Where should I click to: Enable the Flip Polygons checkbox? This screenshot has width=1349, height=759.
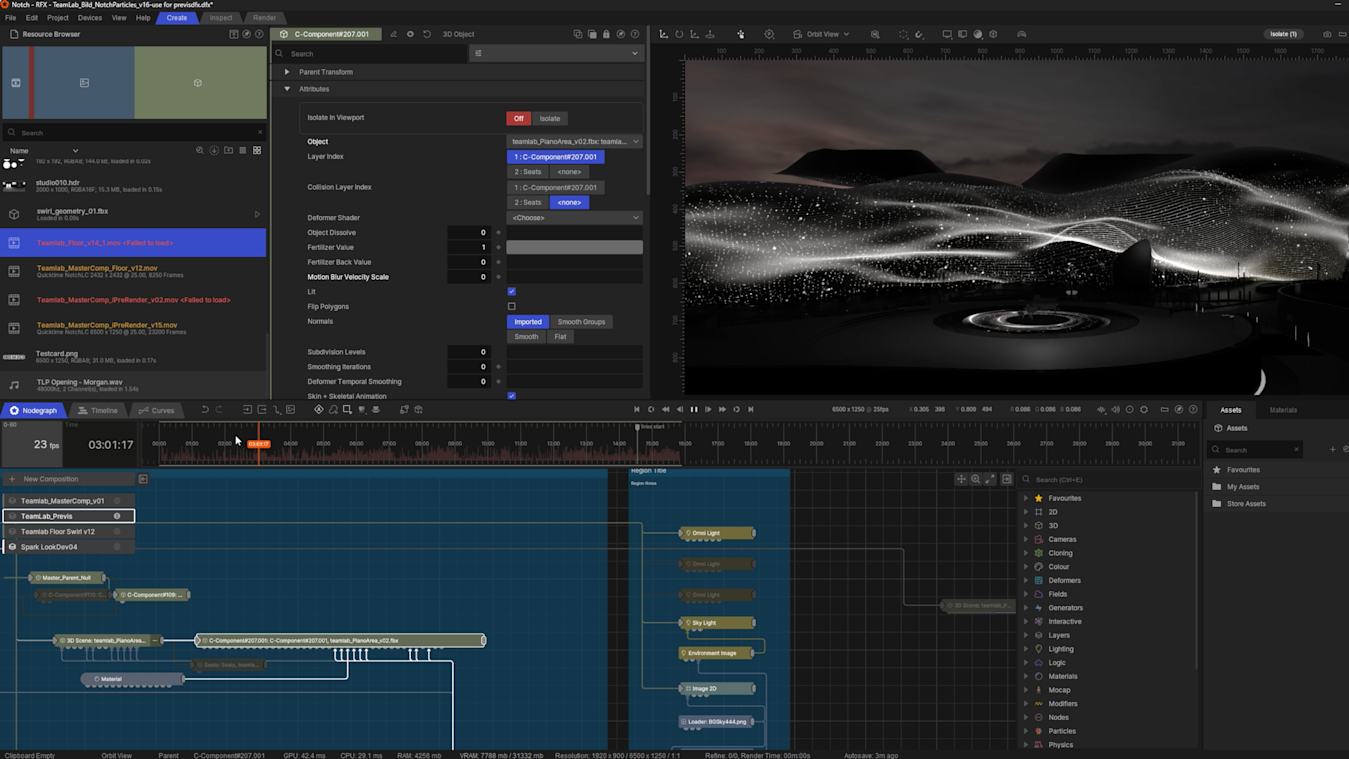click(512, 307)
